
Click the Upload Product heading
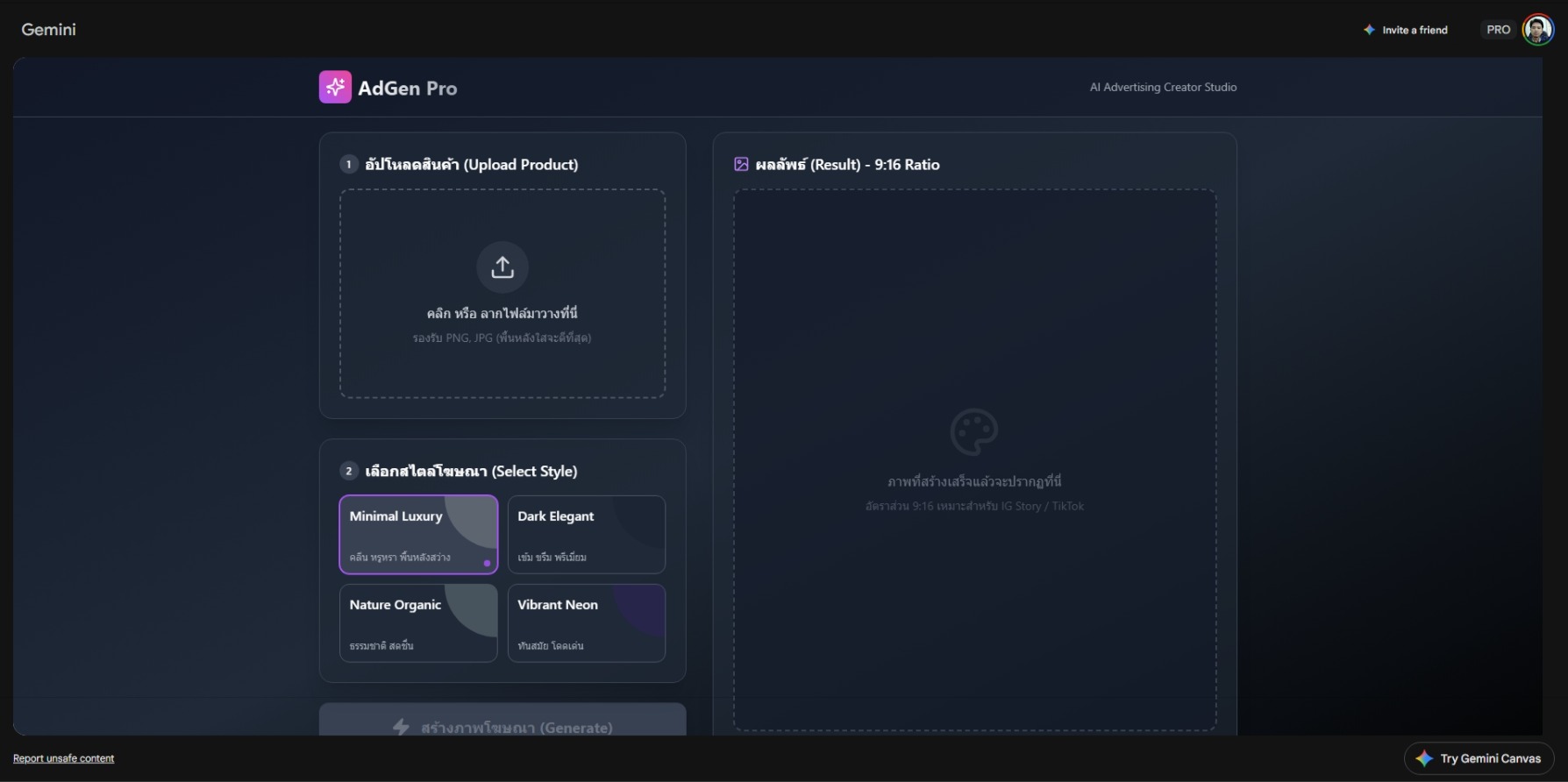point(472,164)
